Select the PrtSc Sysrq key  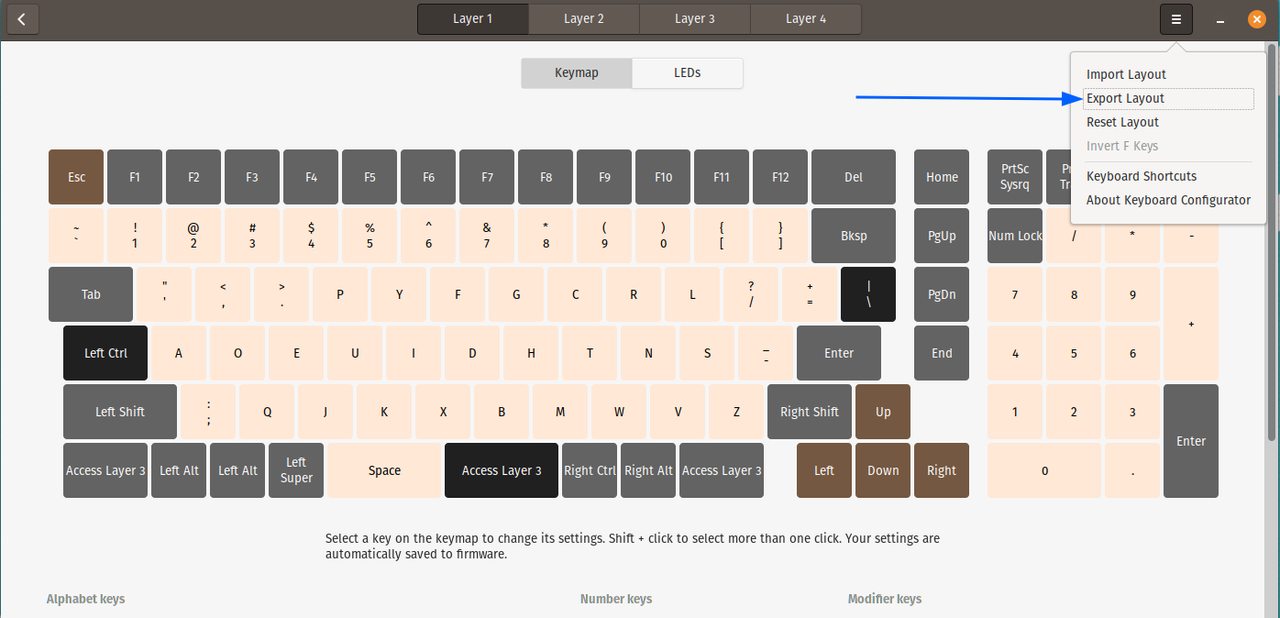[1014, 176]
